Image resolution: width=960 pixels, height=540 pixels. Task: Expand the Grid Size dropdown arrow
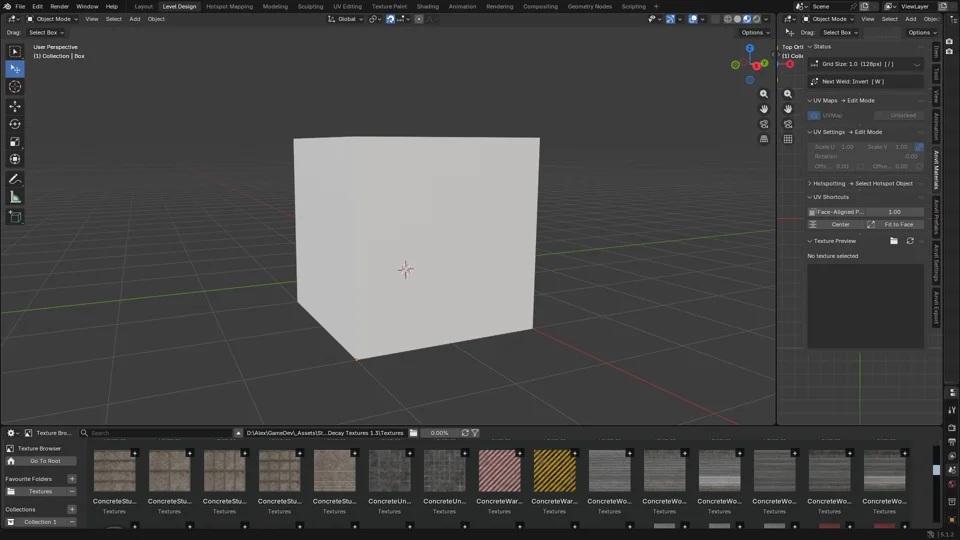coord(917,64)
